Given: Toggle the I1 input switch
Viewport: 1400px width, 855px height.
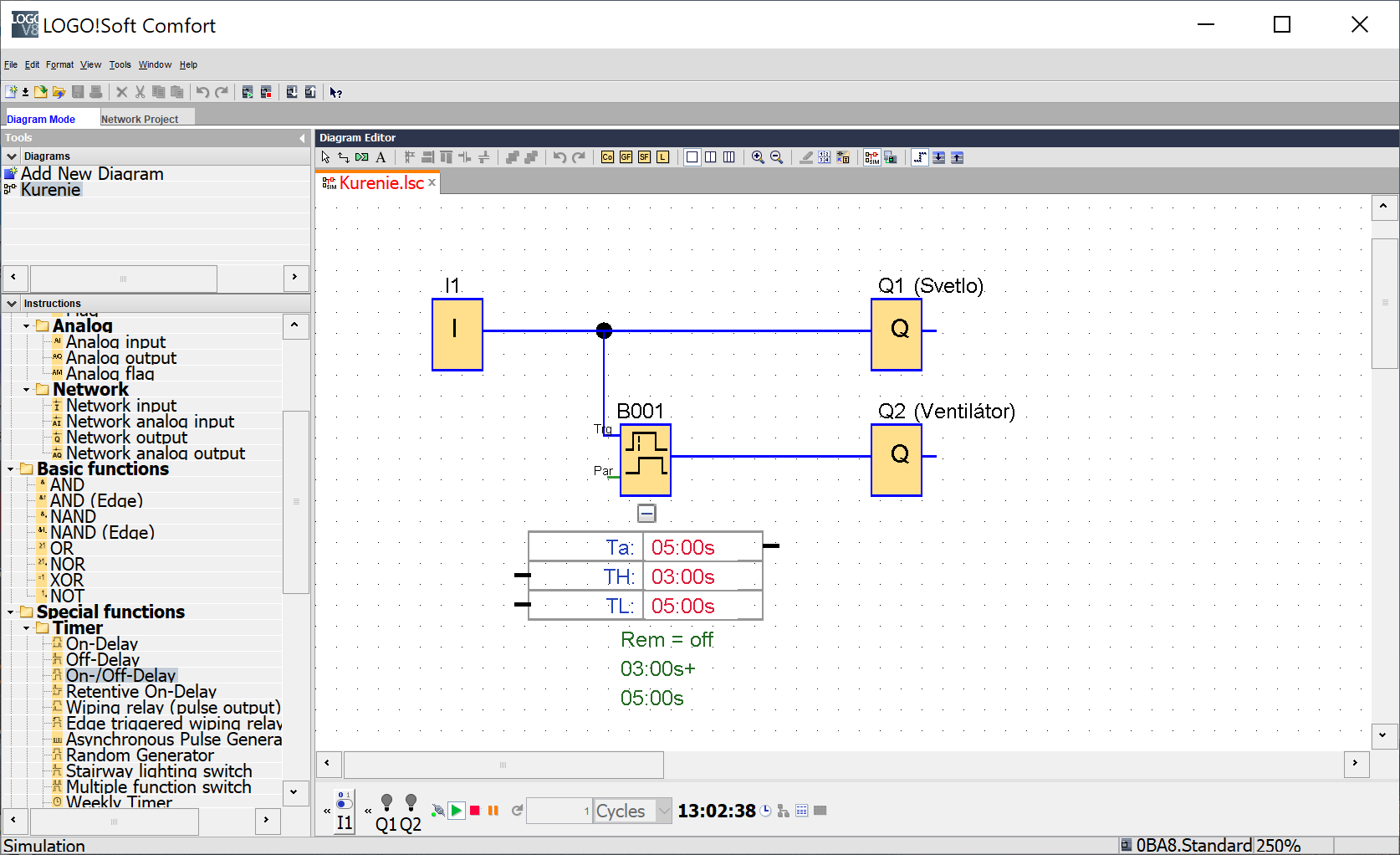Looking at the screenshot, I should (345, 804).
